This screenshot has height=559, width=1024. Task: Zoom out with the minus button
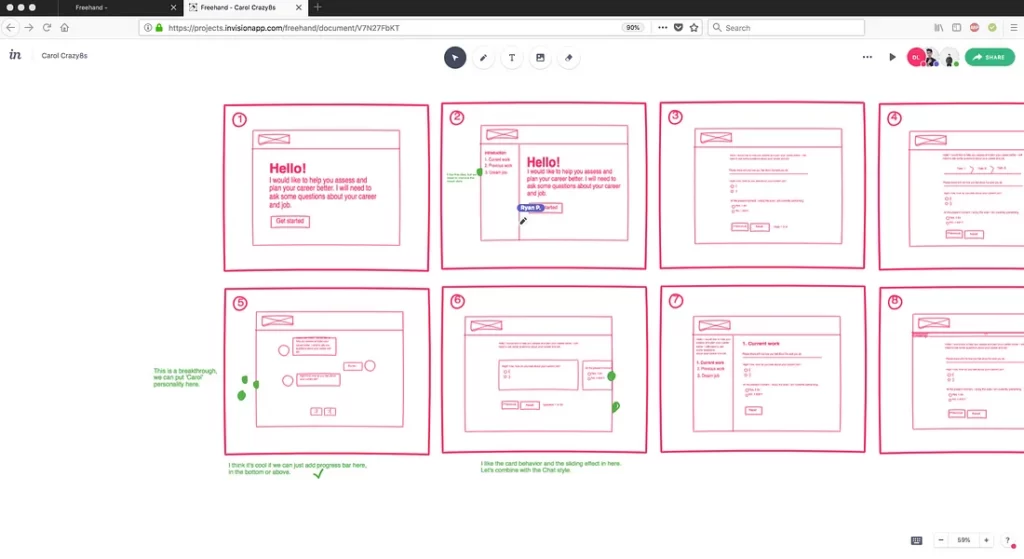[941, 540]
